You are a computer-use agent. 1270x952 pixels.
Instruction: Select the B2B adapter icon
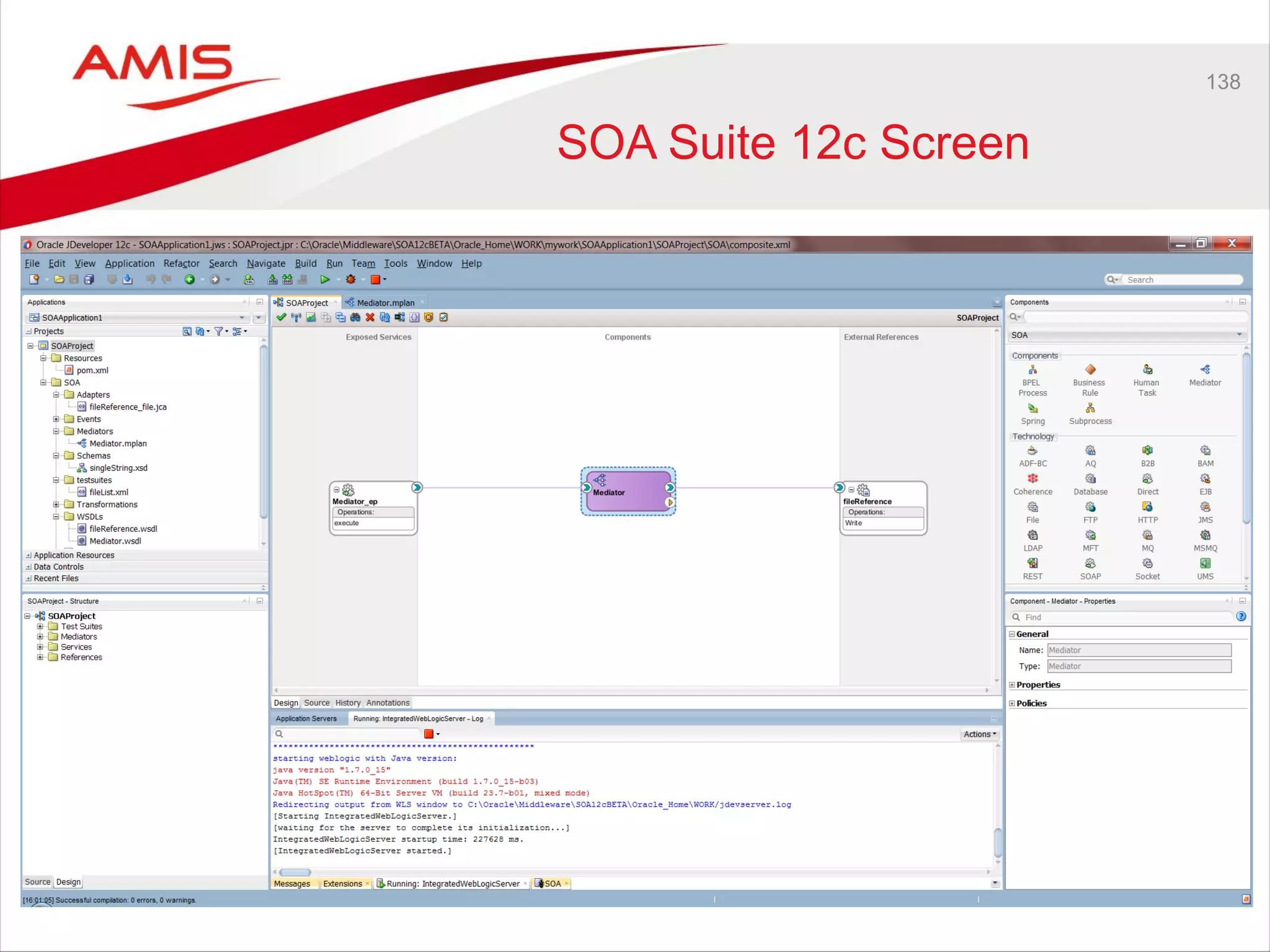coord(1147,451)
